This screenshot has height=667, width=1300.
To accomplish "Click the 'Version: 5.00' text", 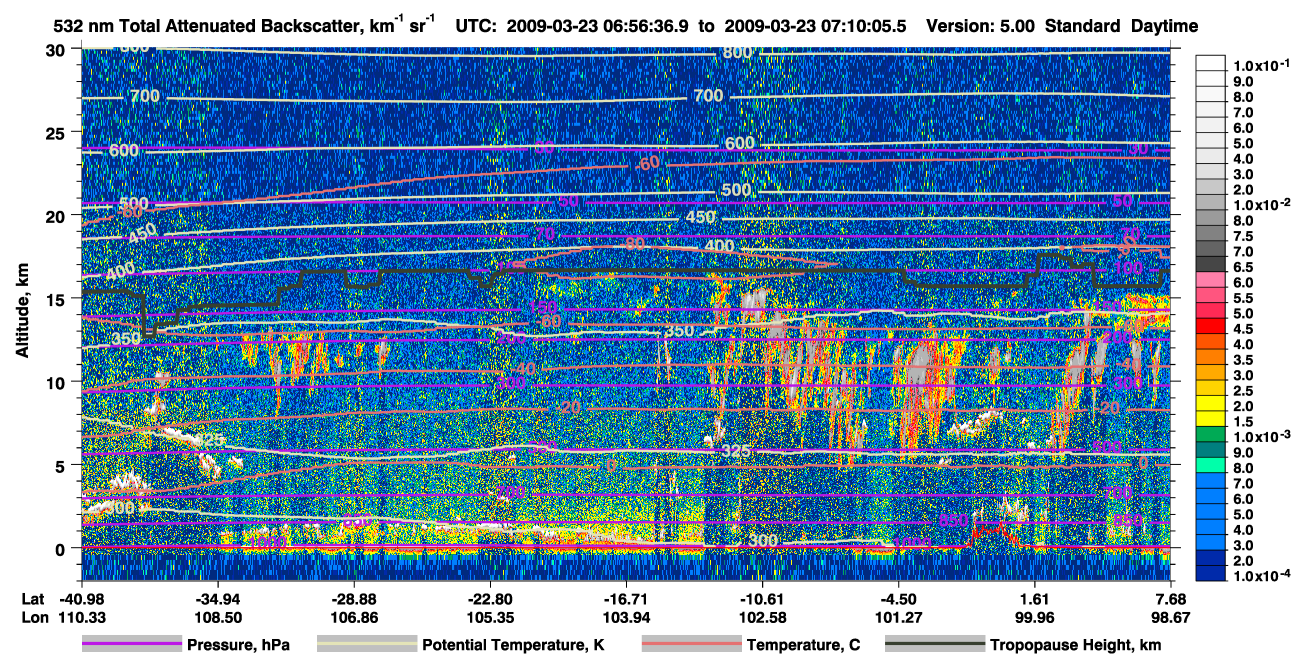I will 982,27.
